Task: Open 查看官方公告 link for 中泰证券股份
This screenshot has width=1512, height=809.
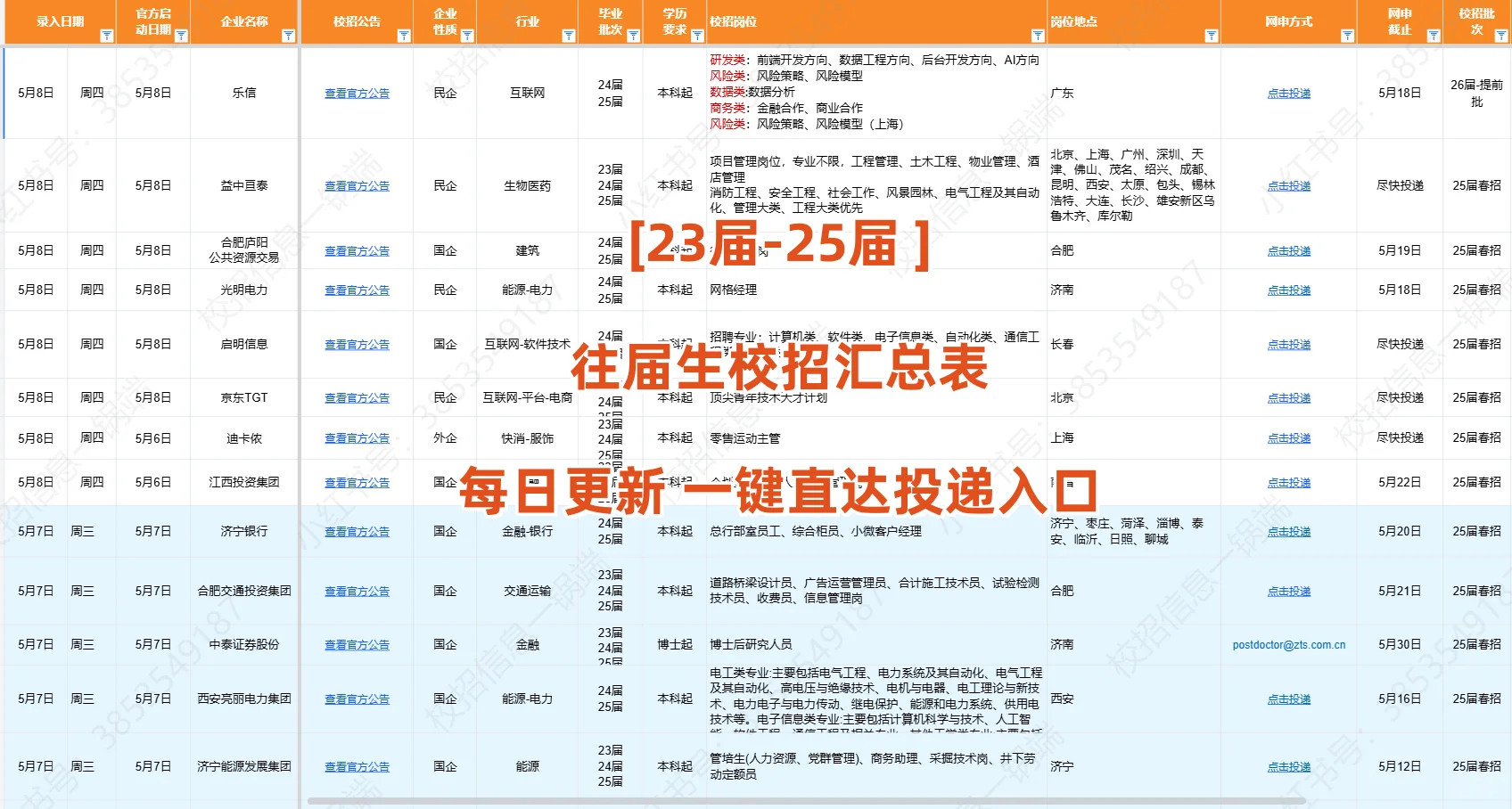Action: tap(357, 644)
